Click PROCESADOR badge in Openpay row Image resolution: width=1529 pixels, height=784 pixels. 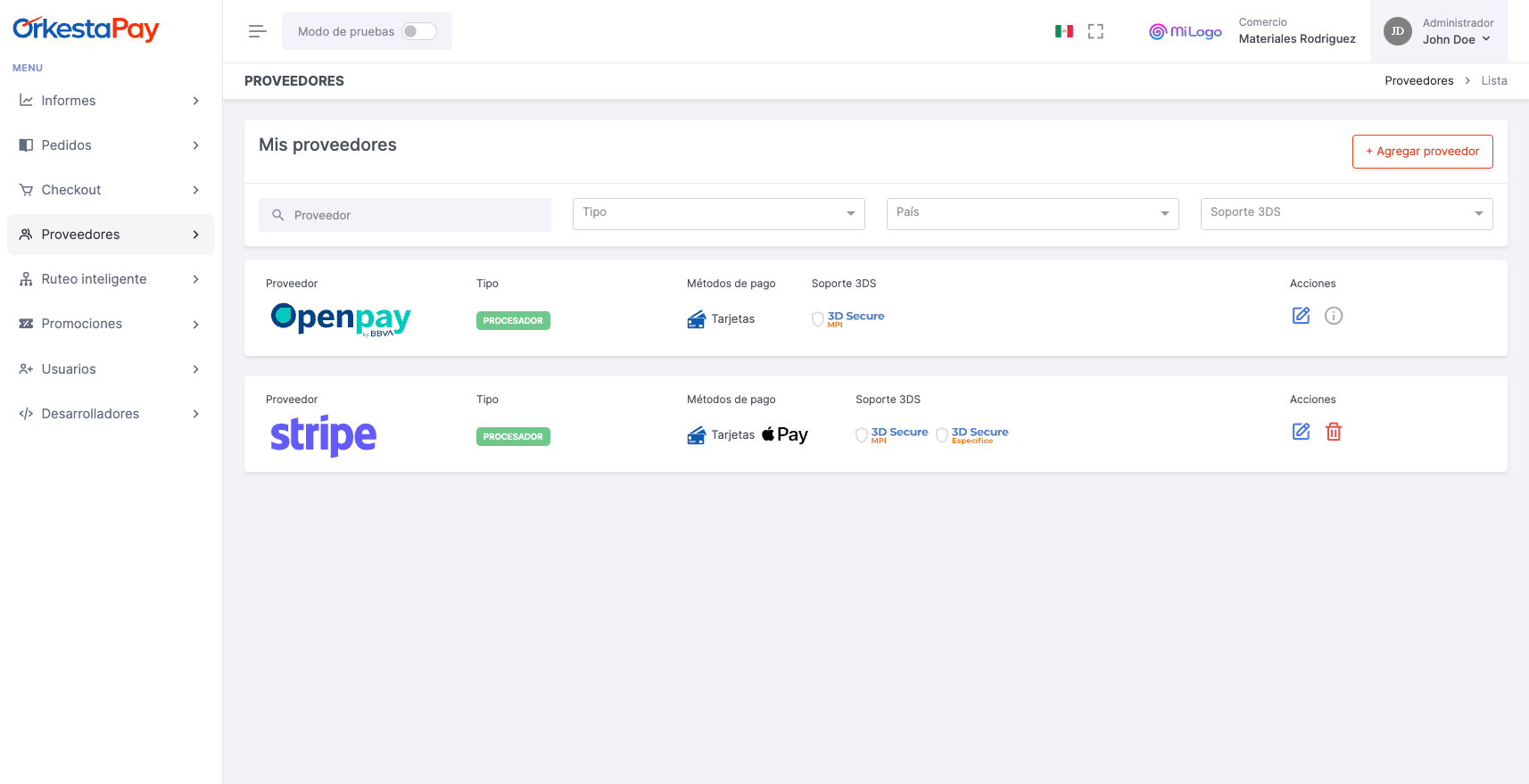pos(513,321)
